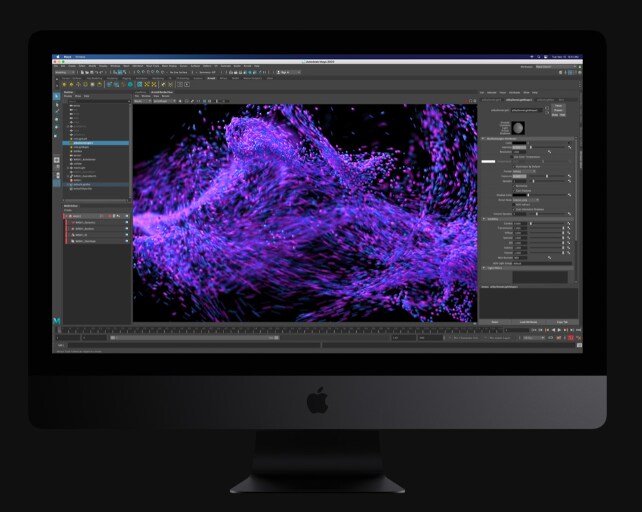Click the Copy Tab button at panel bottom
This screenshot has height=512, width=642.
562,322
